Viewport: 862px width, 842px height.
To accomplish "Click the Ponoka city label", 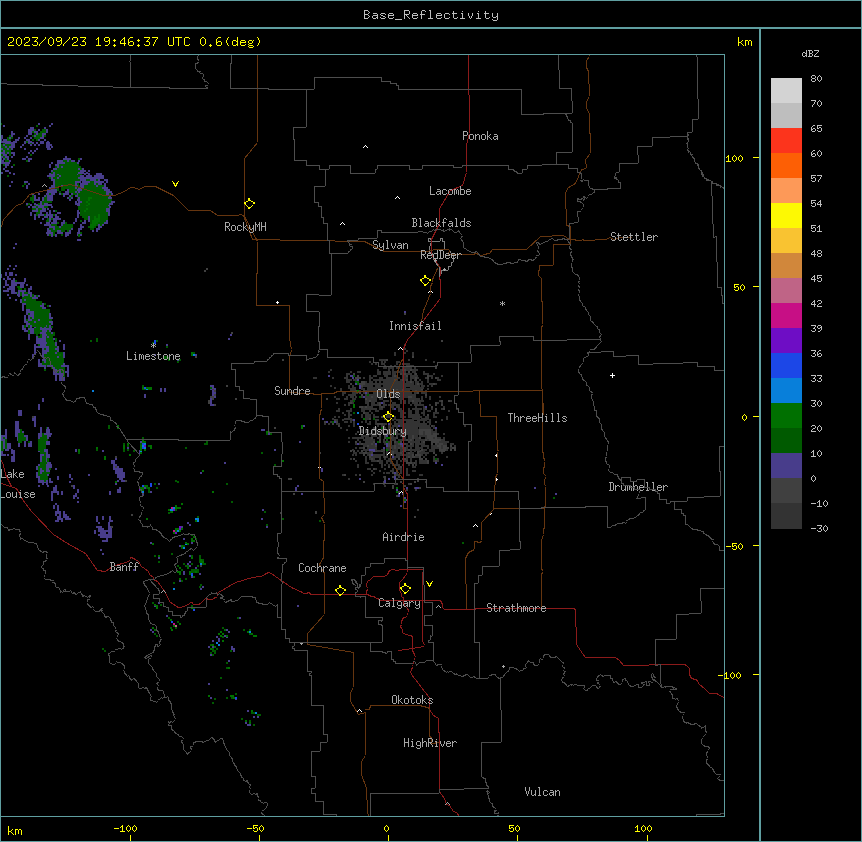I will [480, 136].
